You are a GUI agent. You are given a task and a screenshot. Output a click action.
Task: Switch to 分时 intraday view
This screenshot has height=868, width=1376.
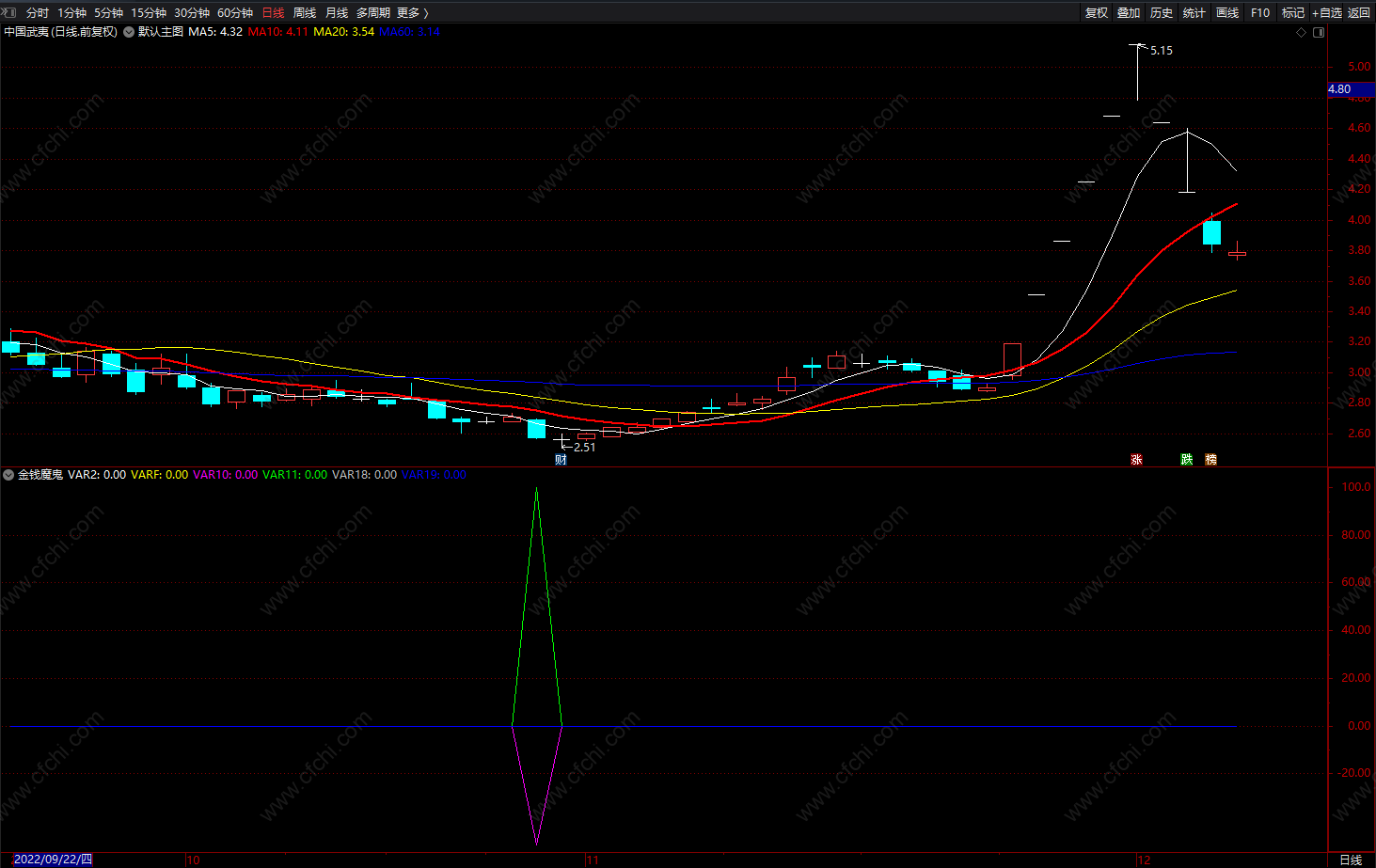pyautogui.click(x=38, y=13)
